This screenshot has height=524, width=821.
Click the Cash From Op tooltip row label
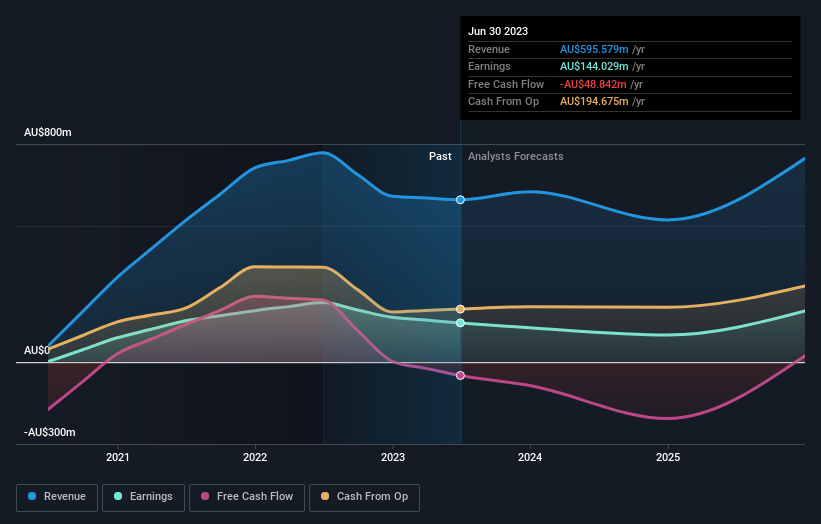[503, 102]
